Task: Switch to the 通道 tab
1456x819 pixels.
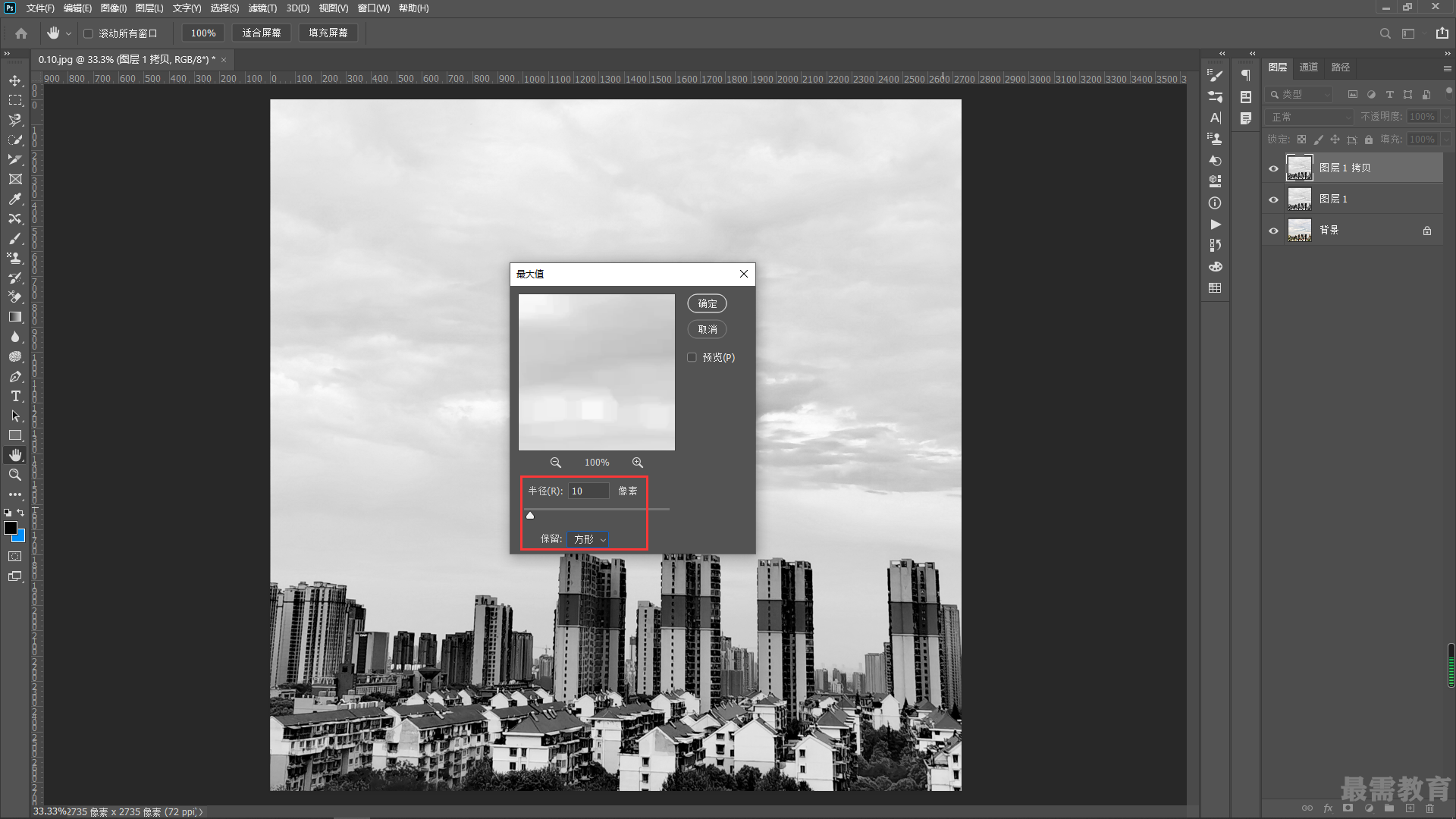Action: [1309, 67]
